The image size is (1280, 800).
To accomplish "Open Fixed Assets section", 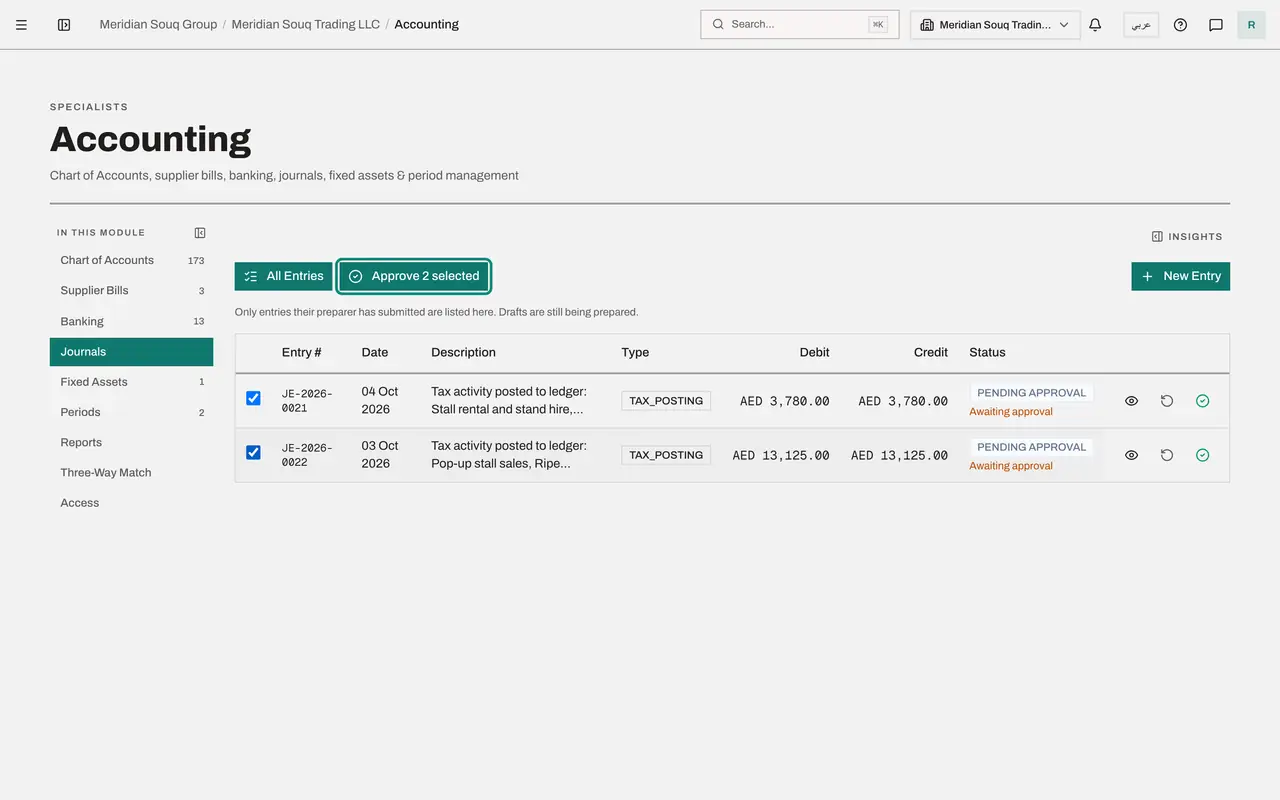I will coord(131,382).
